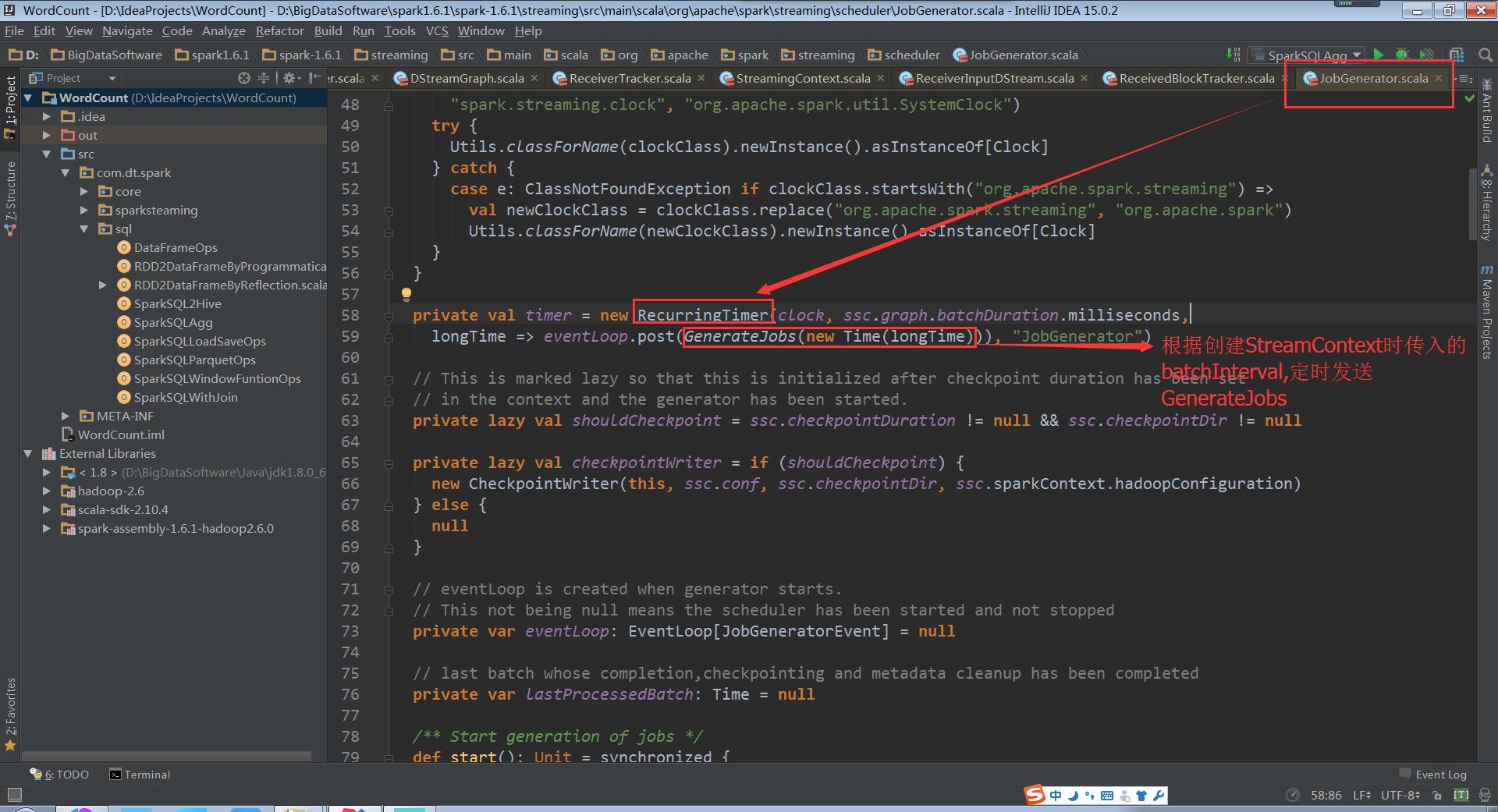This screenshot has height=812, width=1498.
Task: Expand the .idea folder
Action: (47, 116)
